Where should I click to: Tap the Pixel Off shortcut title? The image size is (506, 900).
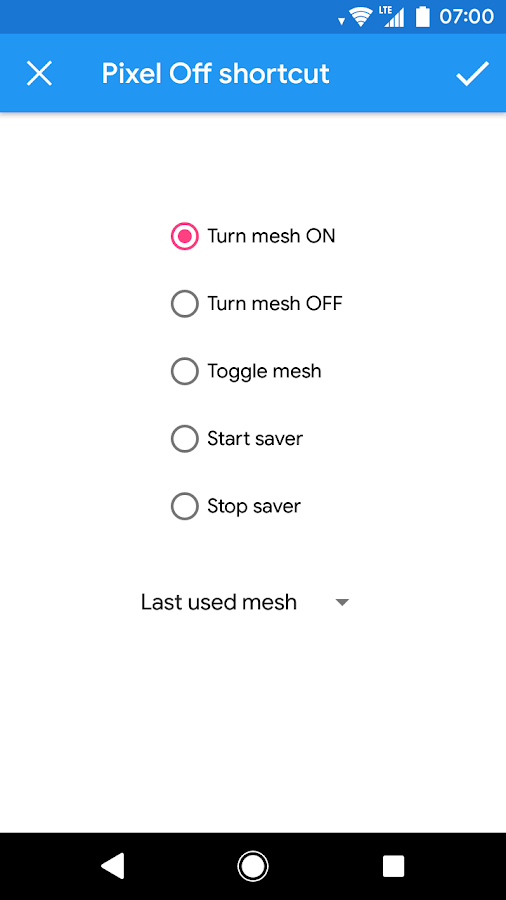click(x=216, y=73)
